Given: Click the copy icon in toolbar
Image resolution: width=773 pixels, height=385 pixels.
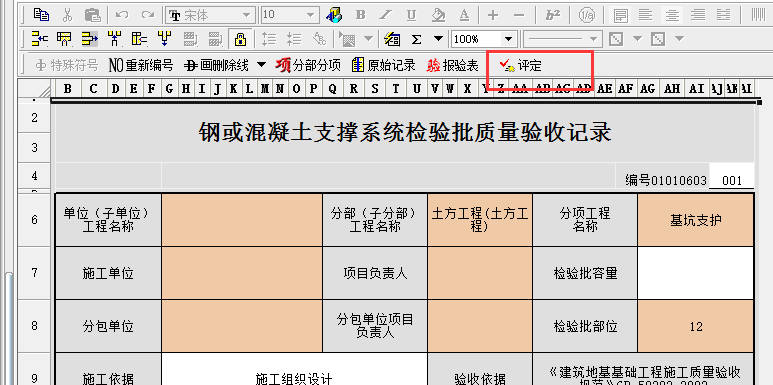Looking at the screenshot, I should [41, 14].
